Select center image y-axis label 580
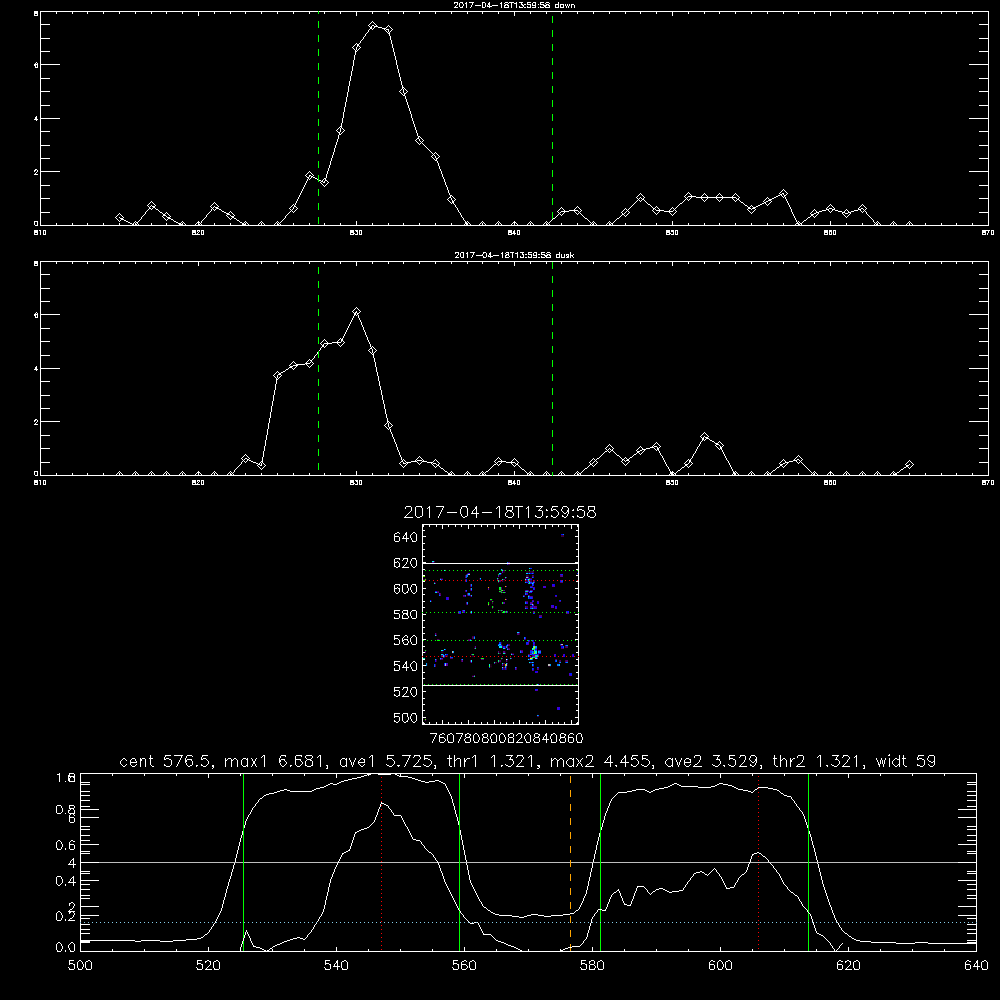This screenshot has width=1000, height=1000. pos(406,615)
